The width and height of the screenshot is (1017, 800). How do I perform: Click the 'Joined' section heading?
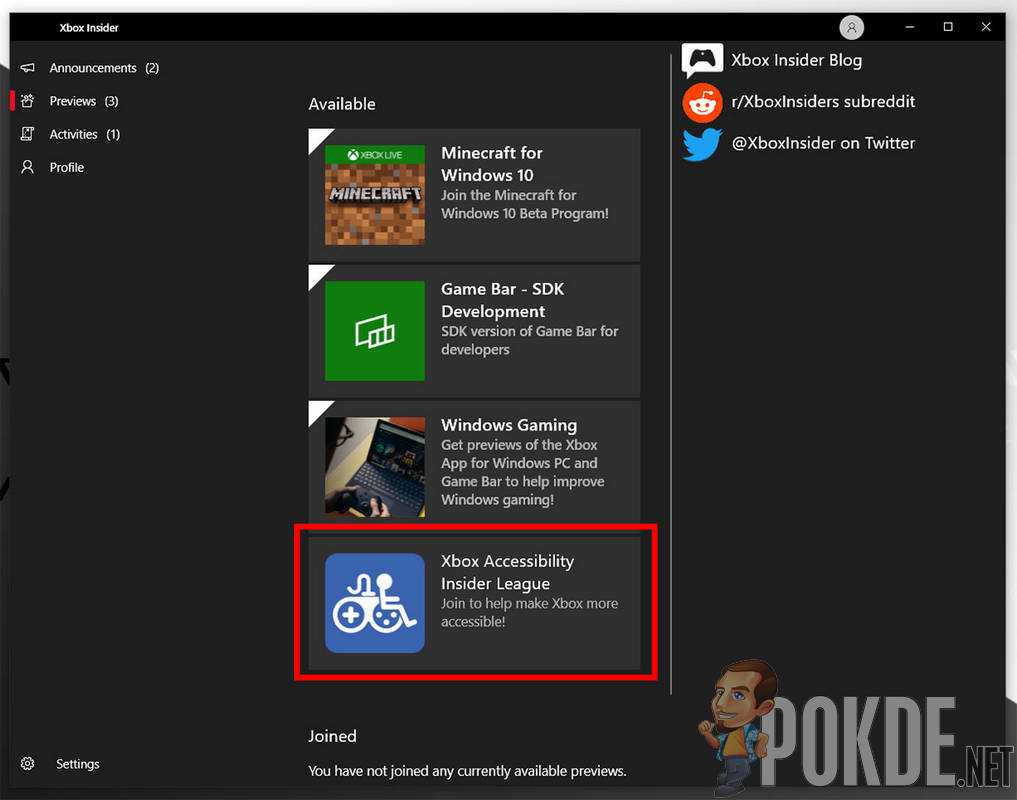tap(332, 736)
